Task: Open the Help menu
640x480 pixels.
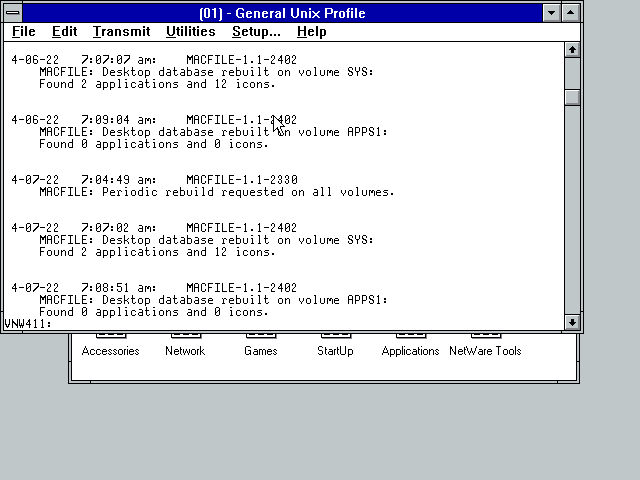Action: coord(311,31)
